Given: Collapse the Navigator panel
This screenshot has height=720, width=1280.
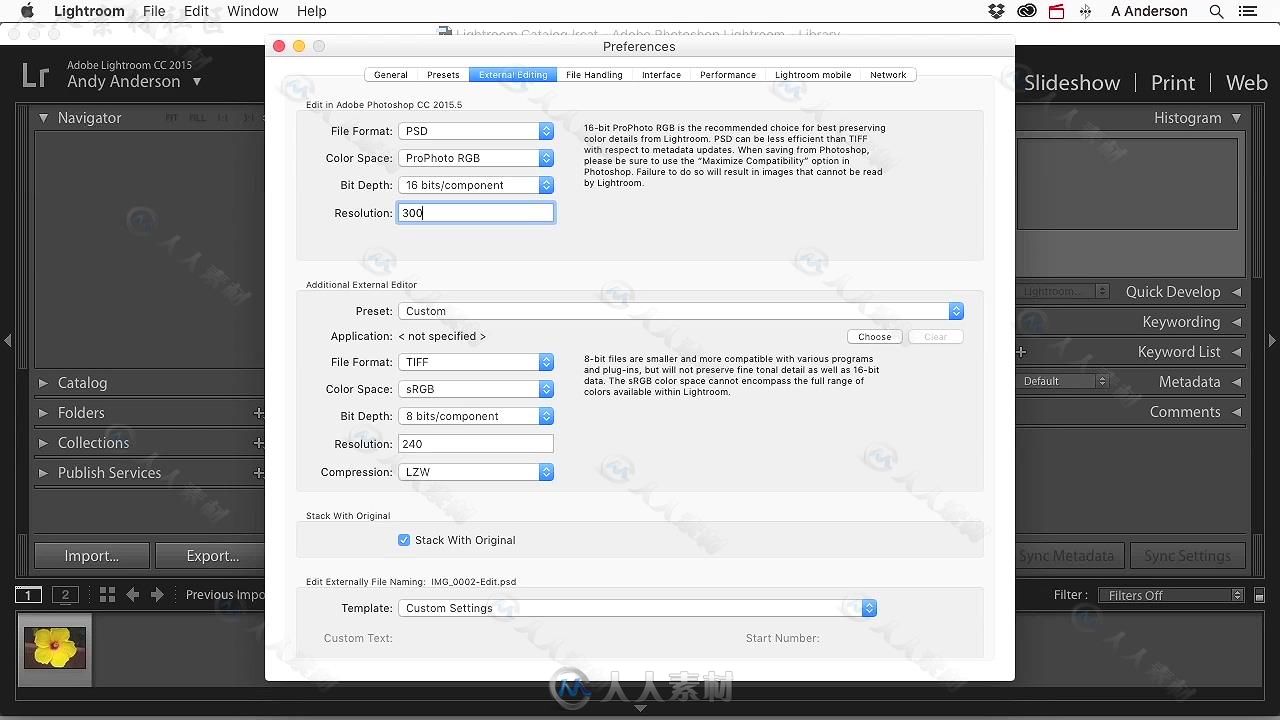Looking at the screenshot, I should pos(43,118).
